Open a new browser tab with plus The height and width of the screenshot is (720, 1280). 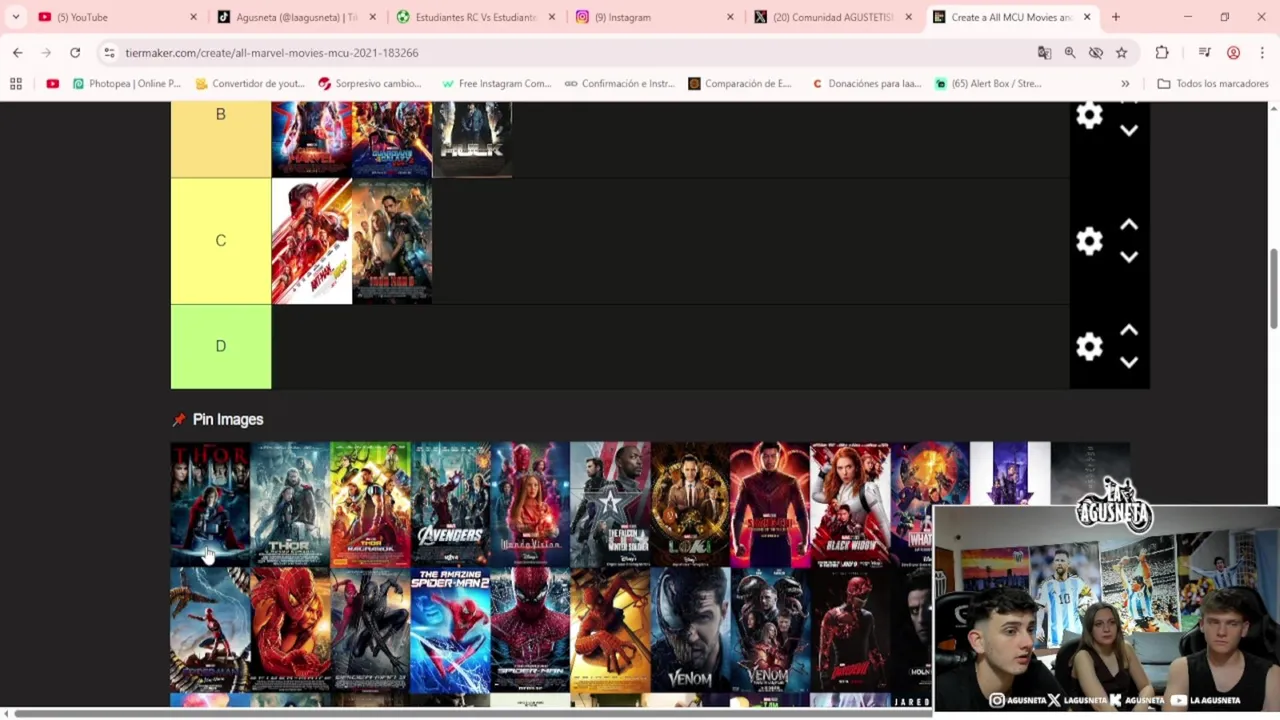pos(1116,17)
